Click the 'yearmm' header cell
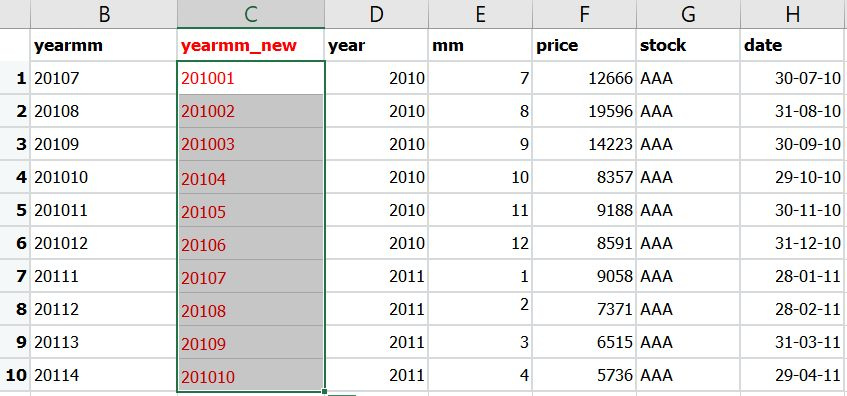 click(x=104, y=45)
